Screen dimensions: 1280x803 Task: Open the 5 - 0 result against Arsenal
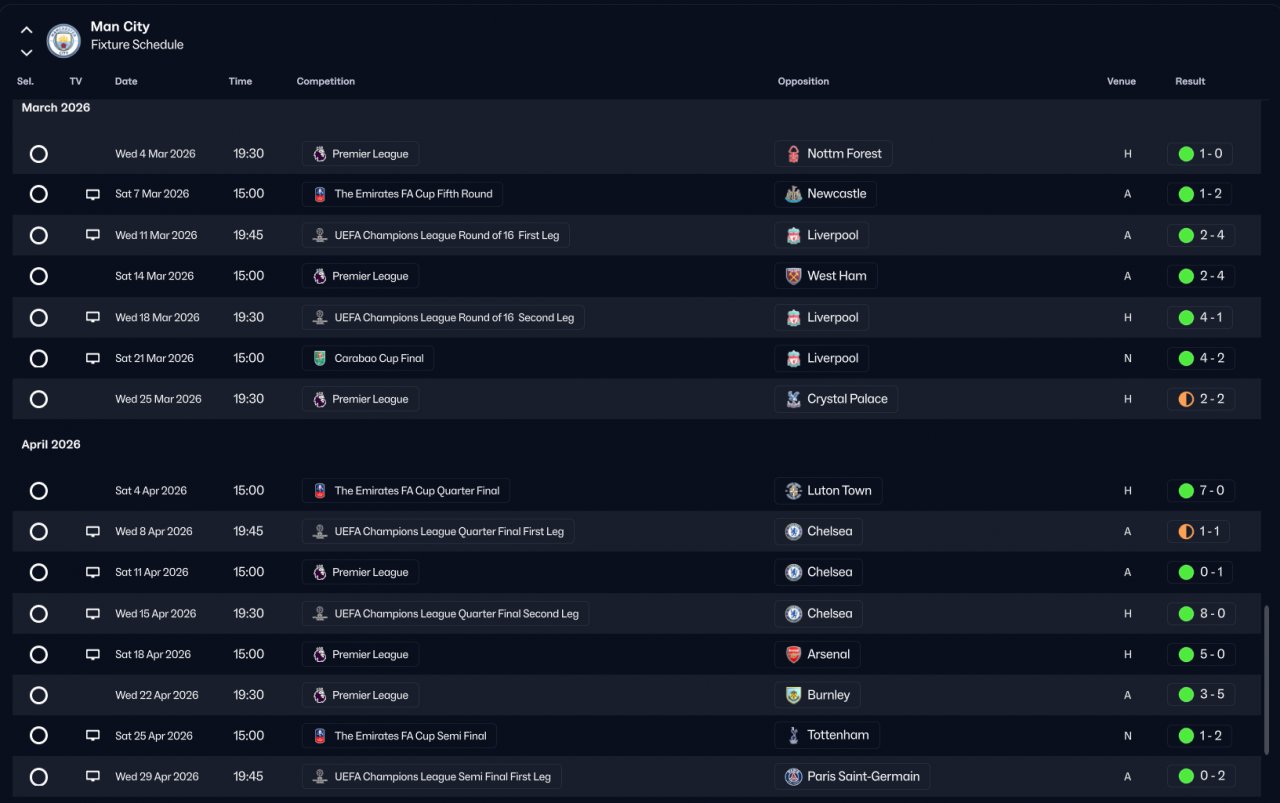point(1200,654)
